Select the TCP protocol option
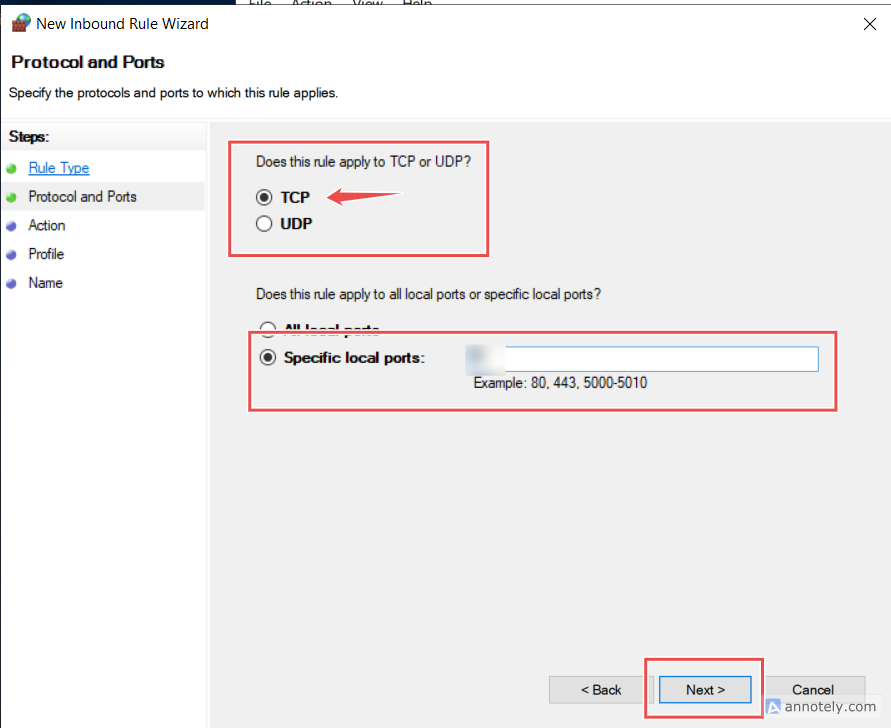This screenshot has height=728, width=891. 265,198
